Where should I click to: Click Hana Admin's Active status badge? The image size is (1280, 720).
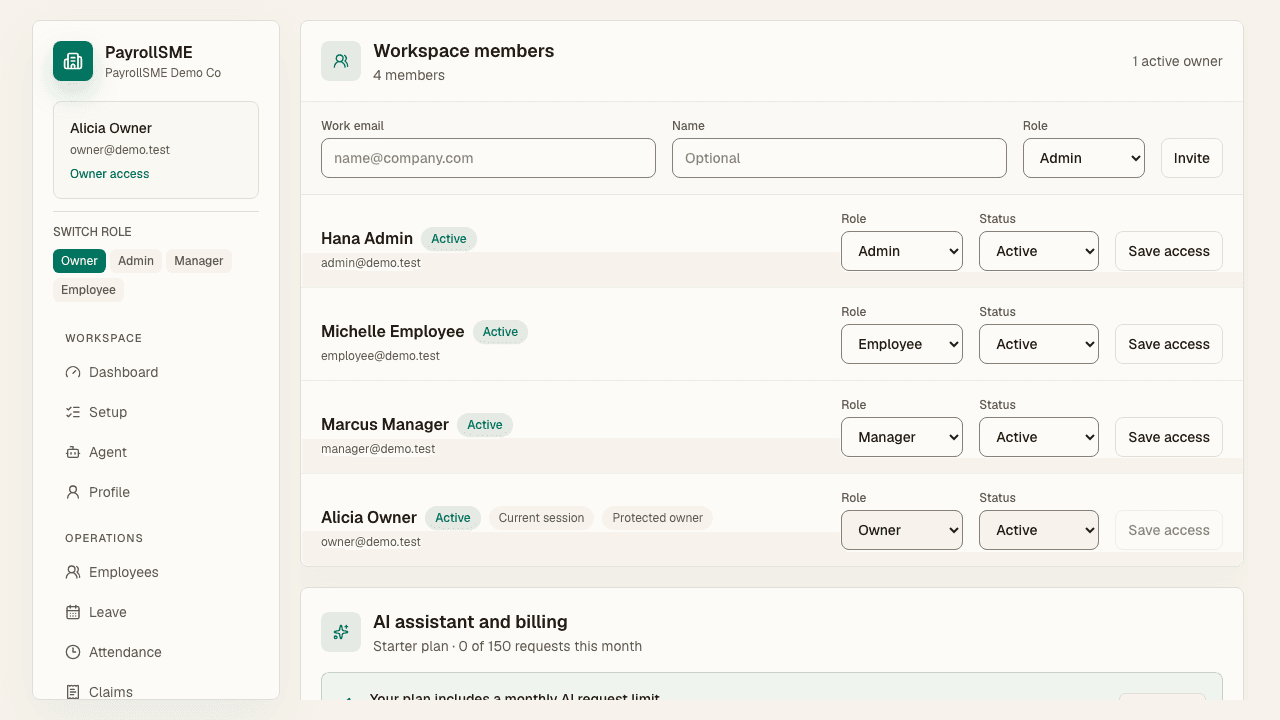coord(449,239)
